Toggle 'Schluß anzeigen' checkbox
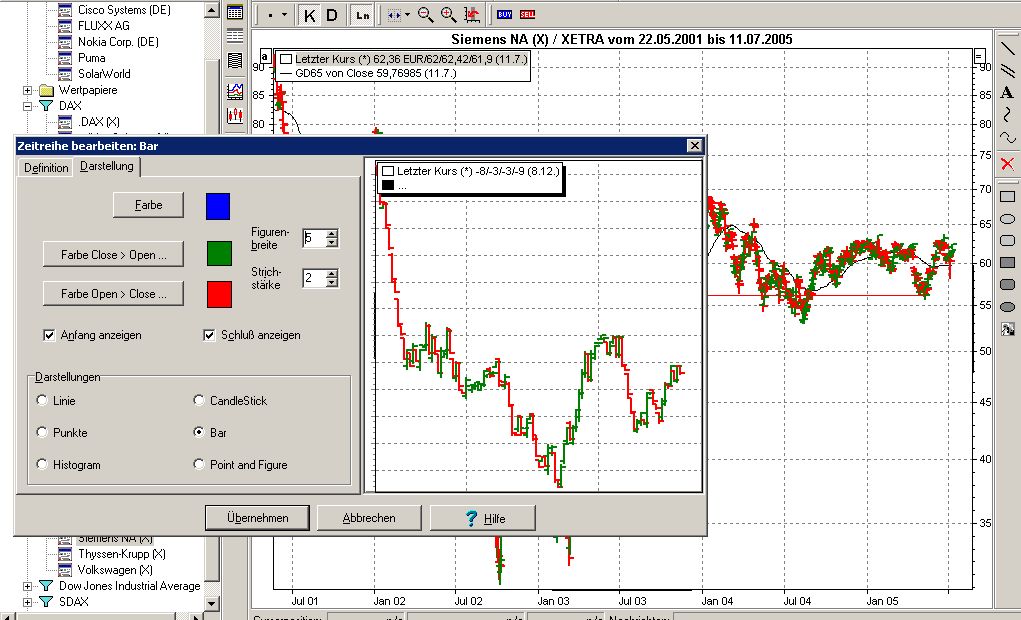The image size is (1021, 620). coord(209,335)
